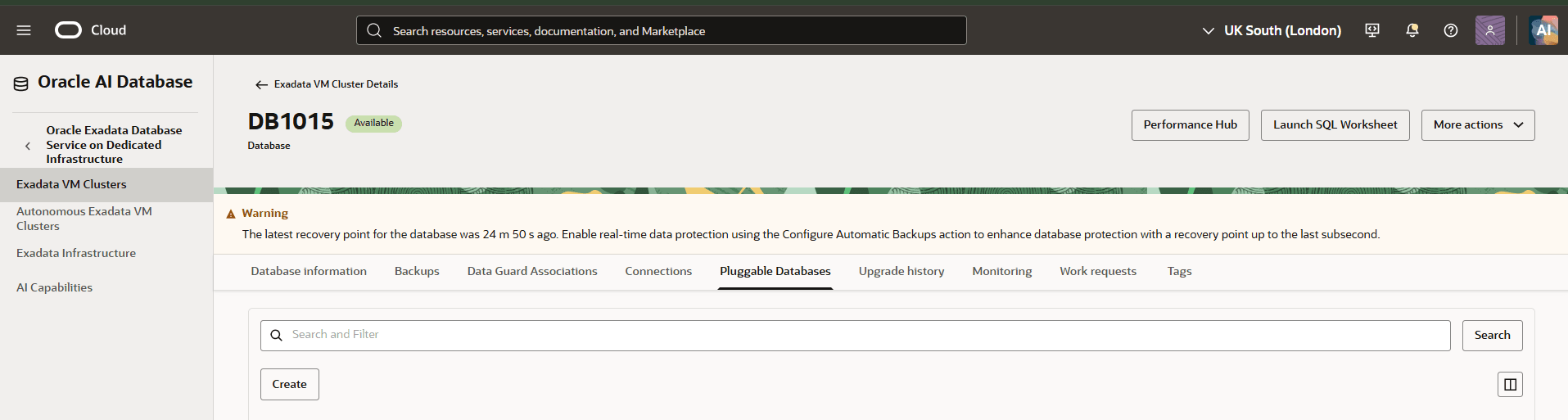This screenshot has width=1568, height=420.
Task: Collapse the Exadata Database Service chevron
Action: coord(28,146)
